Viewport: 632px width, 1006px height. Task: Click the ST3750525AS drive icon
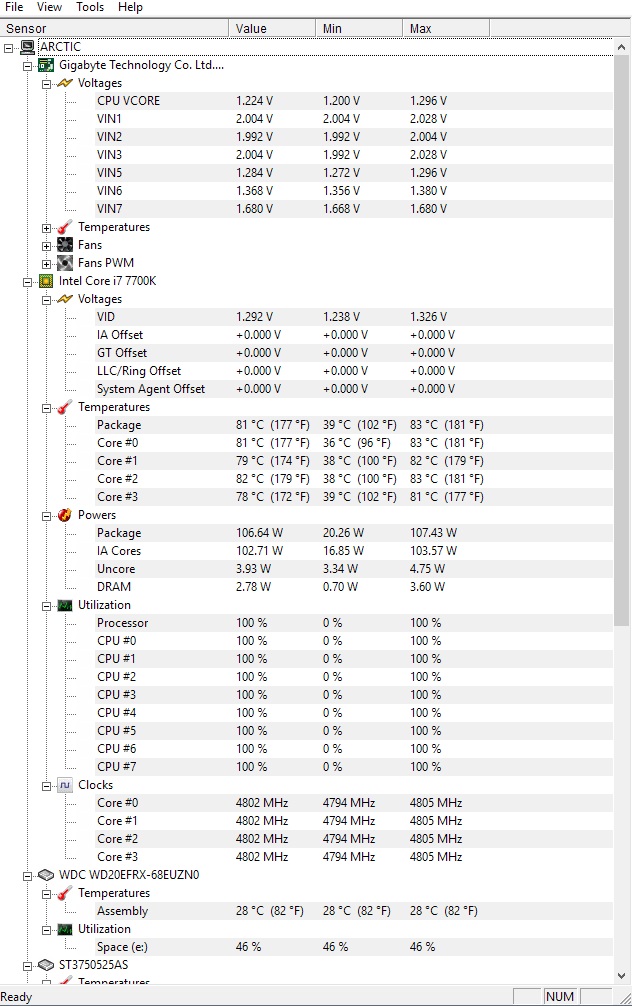pos(46,965)
